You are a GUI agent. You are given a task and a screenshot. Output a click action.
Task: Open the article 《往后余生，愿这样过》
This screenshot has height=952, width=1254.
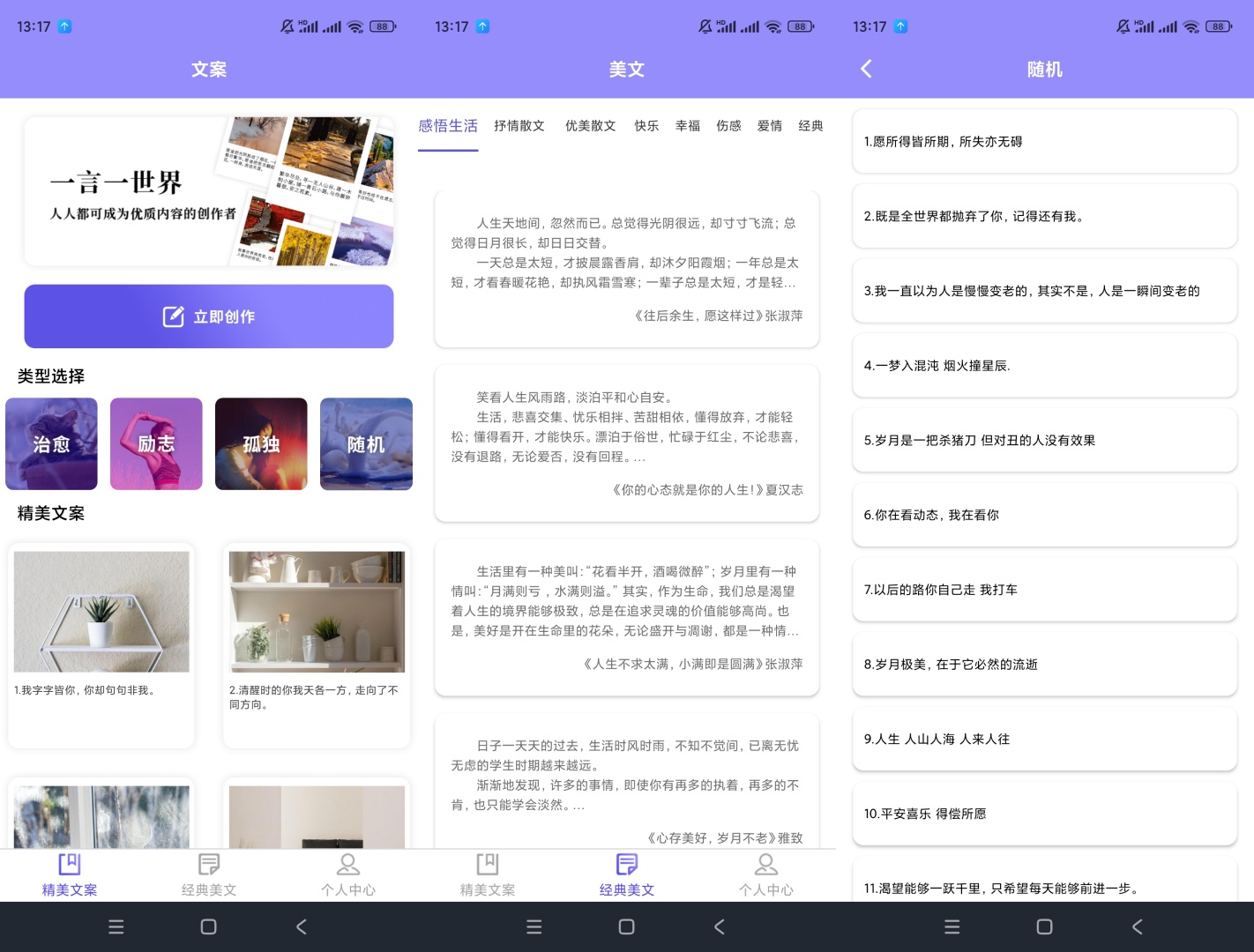627,269
